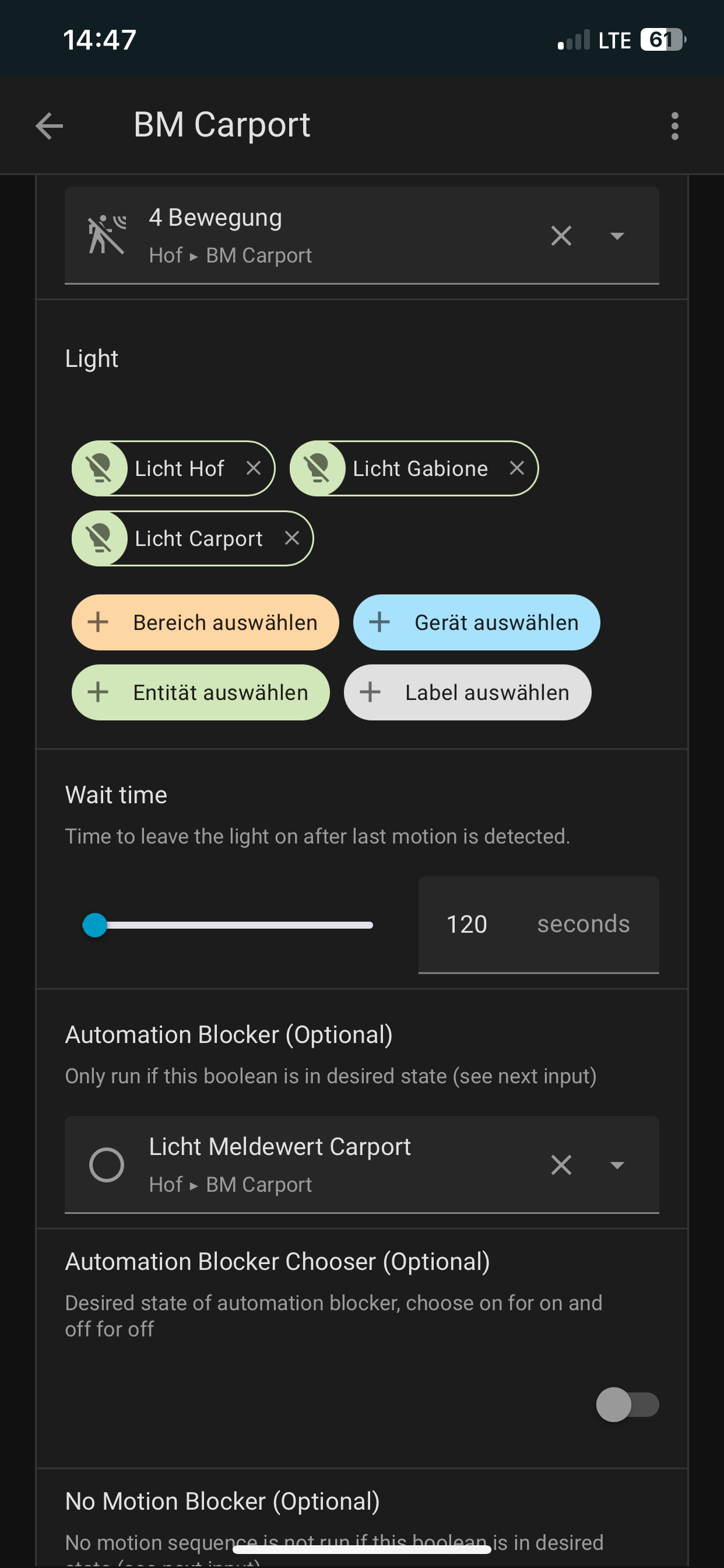Clear the Licht Meldewert Carport selection

[561, 1165]
